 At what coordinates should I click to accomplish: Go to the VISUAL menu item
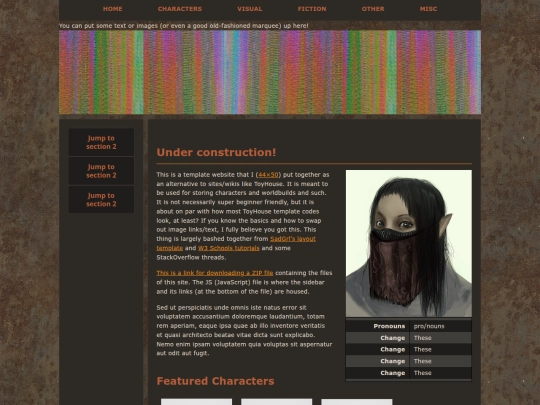pos(250,9)
